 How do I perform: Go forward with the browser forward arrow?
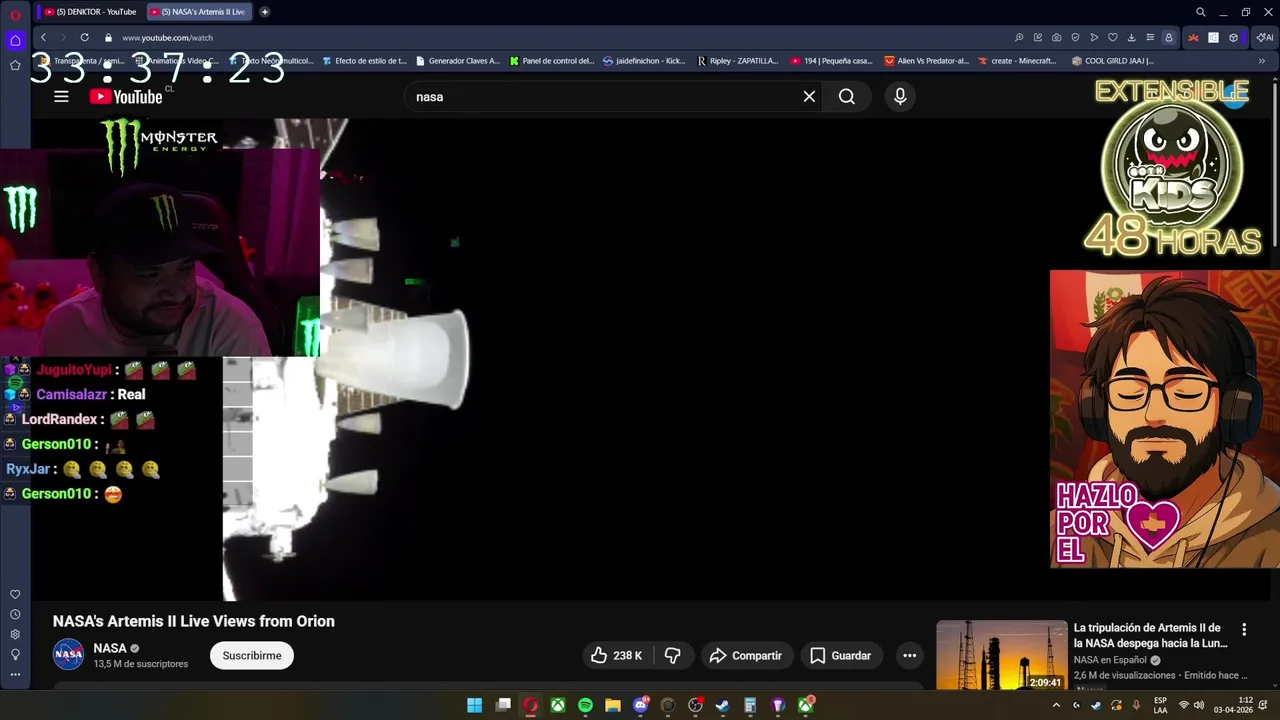(x=63, y=37)
